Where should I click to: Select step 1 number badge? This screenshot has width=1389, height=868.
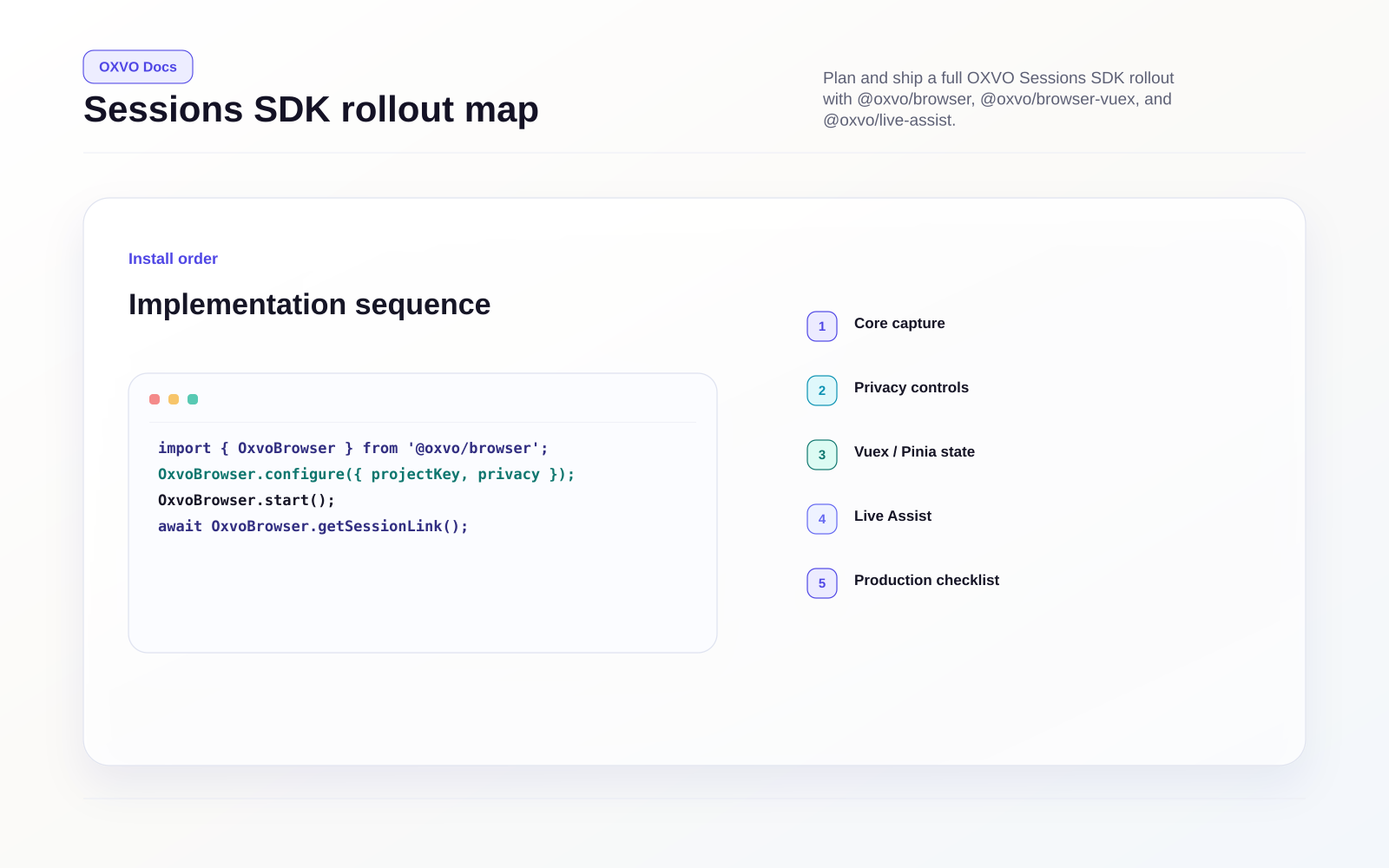(822, 326)
